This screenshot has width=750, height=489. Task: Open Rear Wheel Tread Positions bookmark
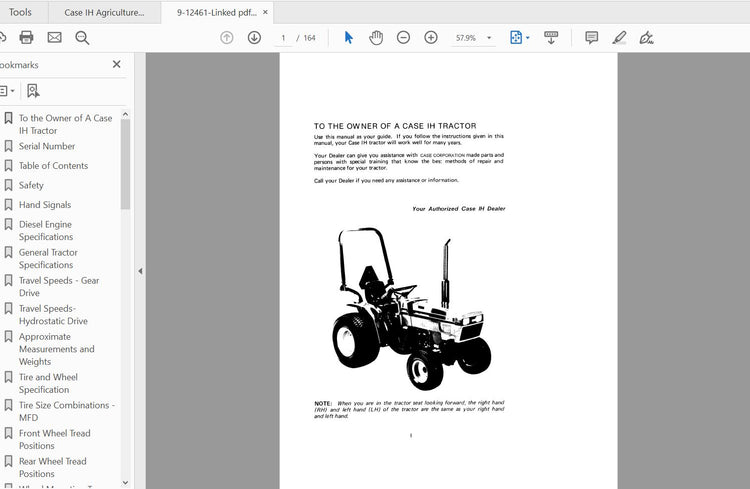point(53,467)
